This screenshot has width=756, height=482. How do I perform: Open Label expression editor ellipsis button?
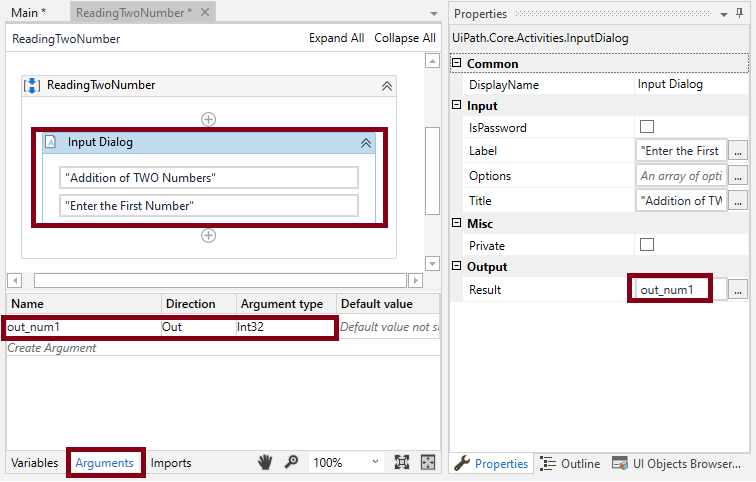tap(738, 151)
